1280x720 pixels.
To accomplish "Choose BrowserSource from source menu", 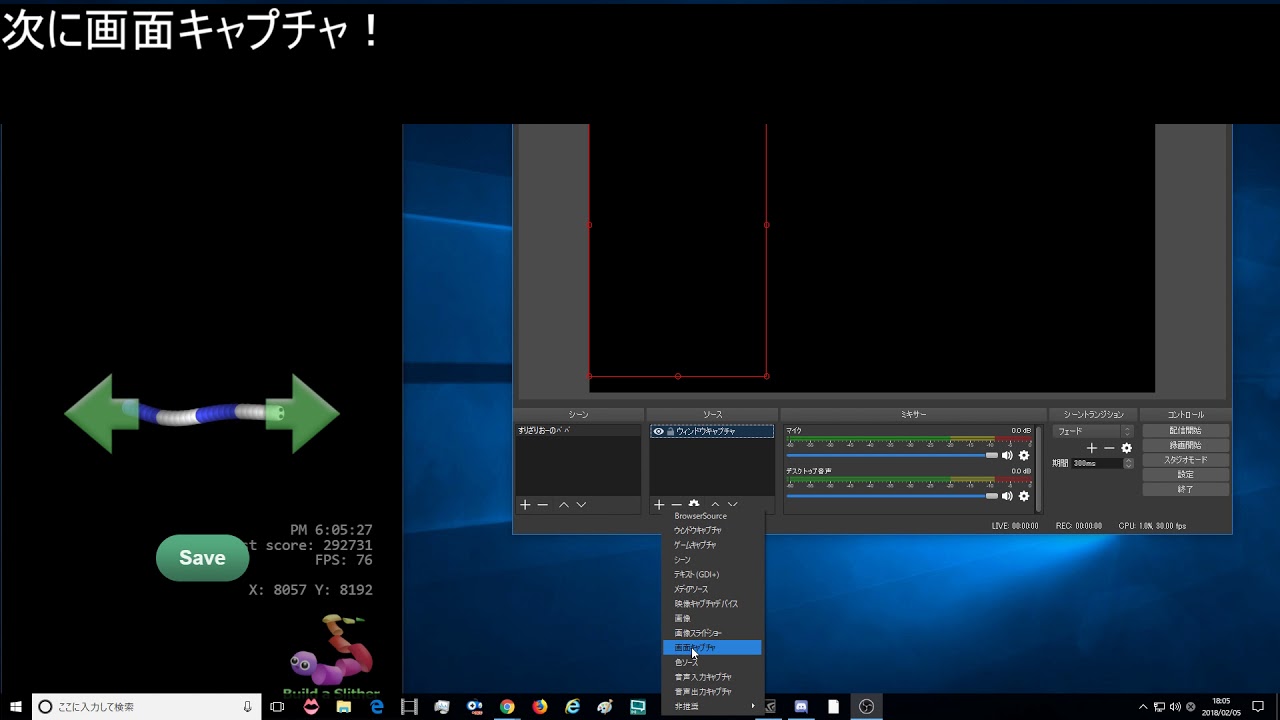I will (x=714, y=516).
